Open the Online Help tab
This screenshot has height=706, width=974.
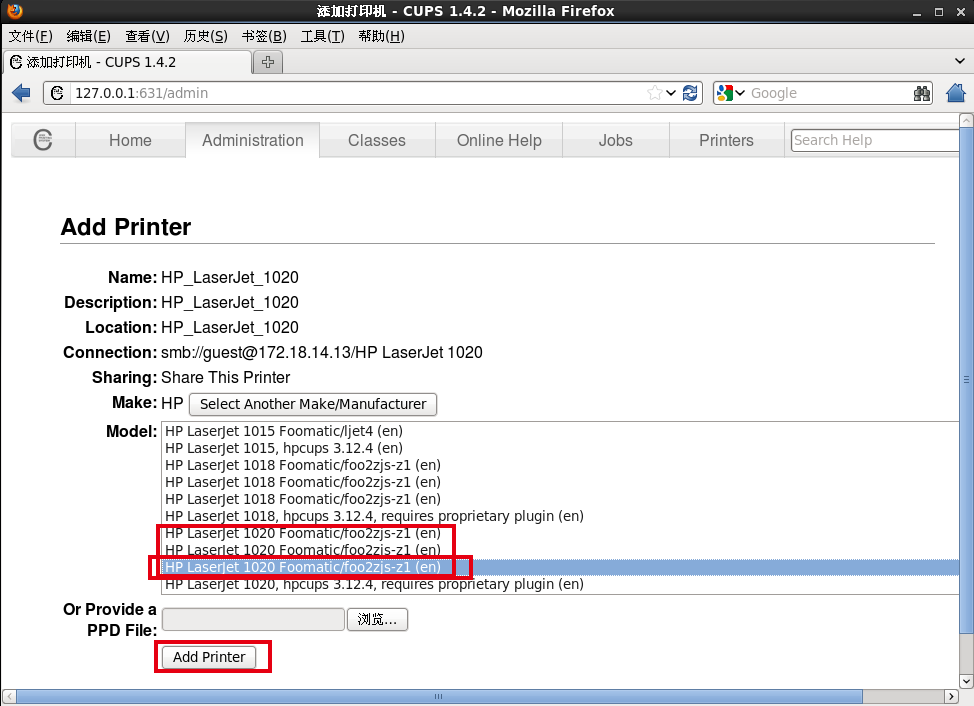pyautogui.click(x=499, y=140)
